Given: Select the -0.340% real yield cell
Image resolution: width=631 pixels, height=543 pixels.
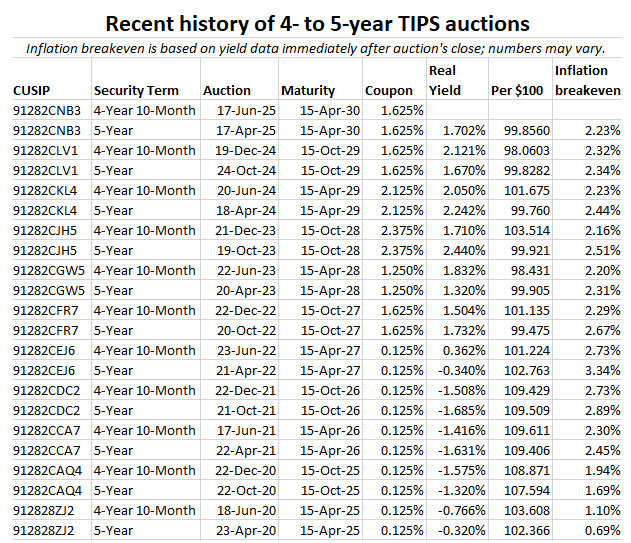Looking at the screenshot, I should click(x=458, y=370).
